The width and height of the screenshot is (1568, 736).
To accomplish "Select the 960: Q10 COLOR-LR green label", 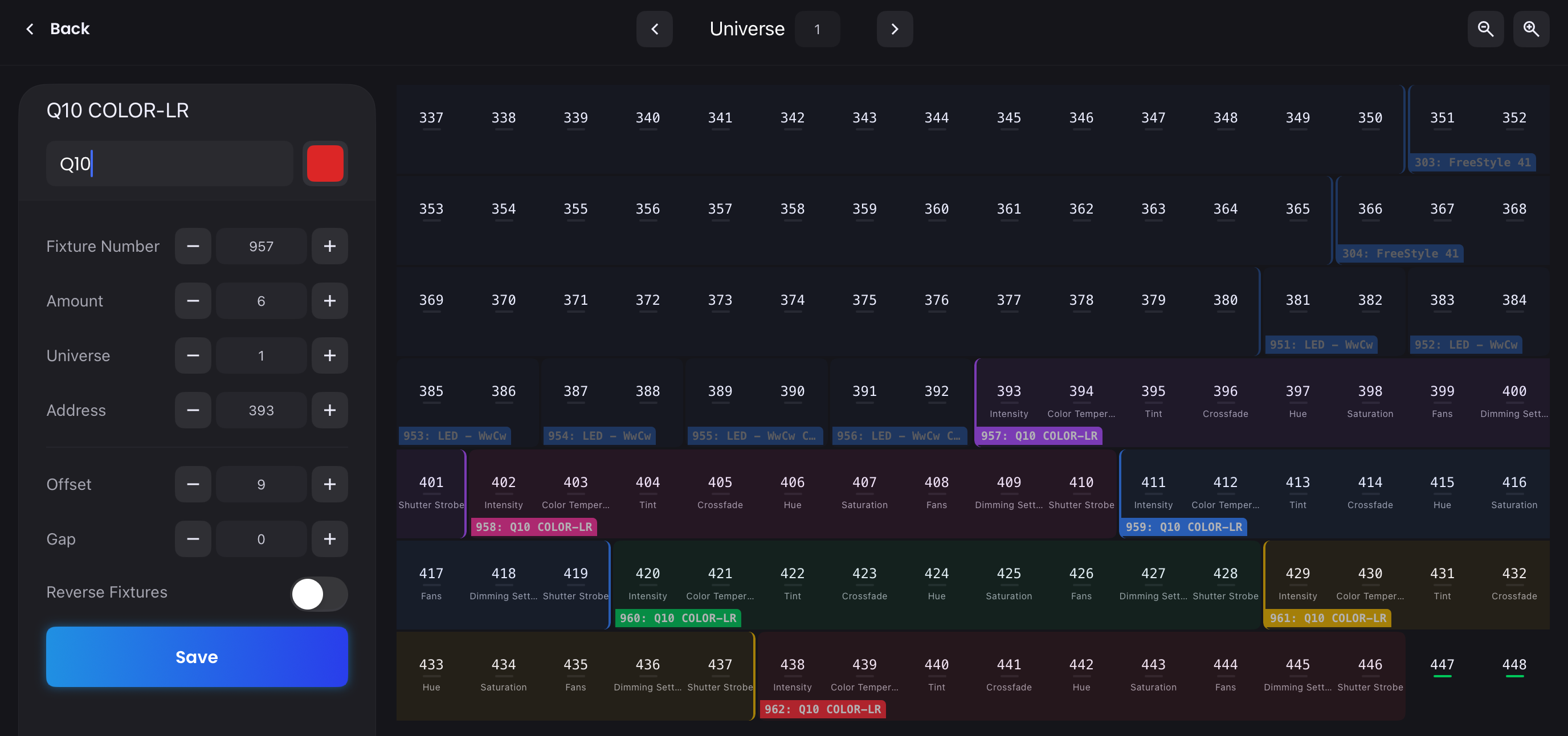I will point(677,618).
